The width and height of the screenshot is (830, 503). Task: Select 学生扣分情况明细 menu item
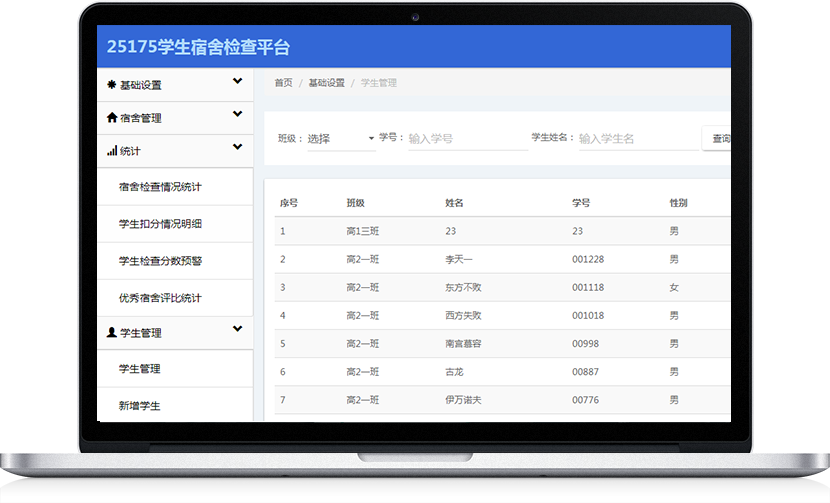pyautogui.click(x=160, y=224)
